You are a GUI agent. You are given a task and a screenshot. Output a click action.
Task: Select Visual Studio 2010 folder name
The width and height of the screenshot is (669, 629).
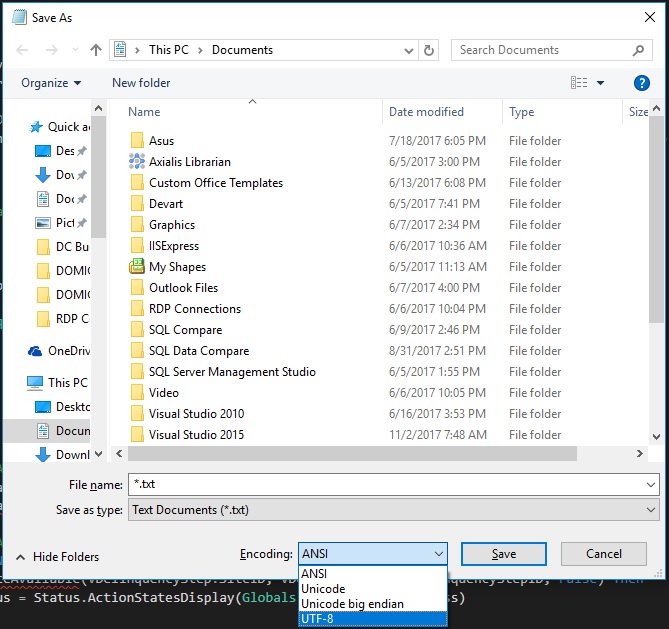pos(196,414)
